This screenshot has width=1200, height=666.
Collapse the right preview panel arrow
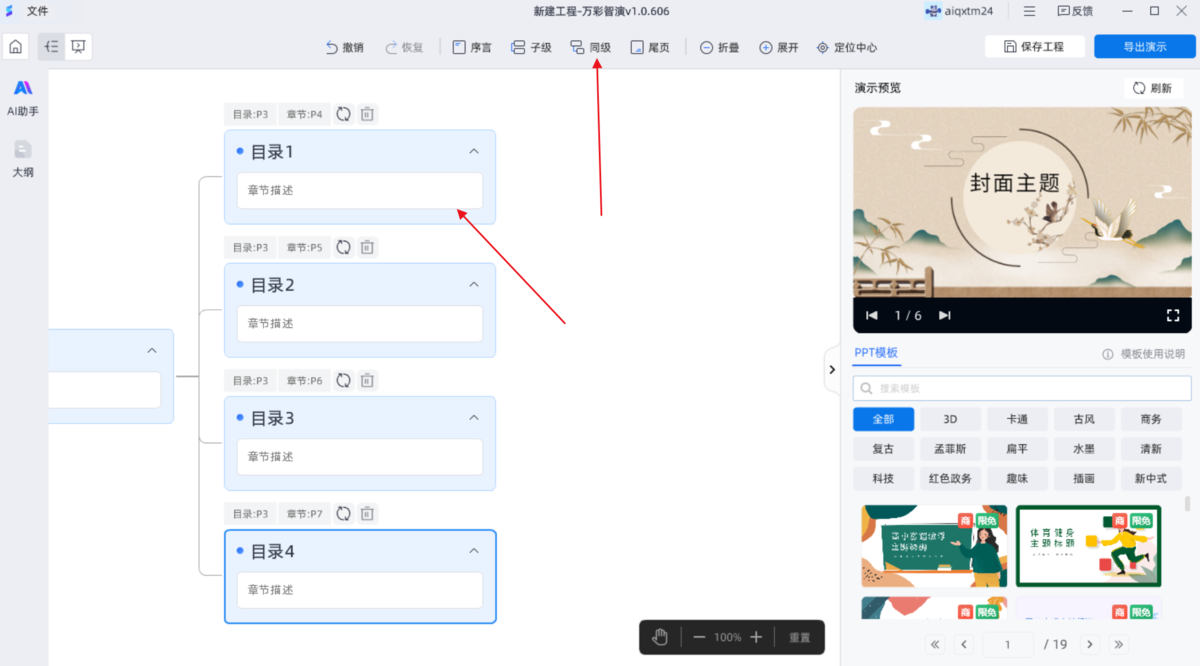click(832, 369)
